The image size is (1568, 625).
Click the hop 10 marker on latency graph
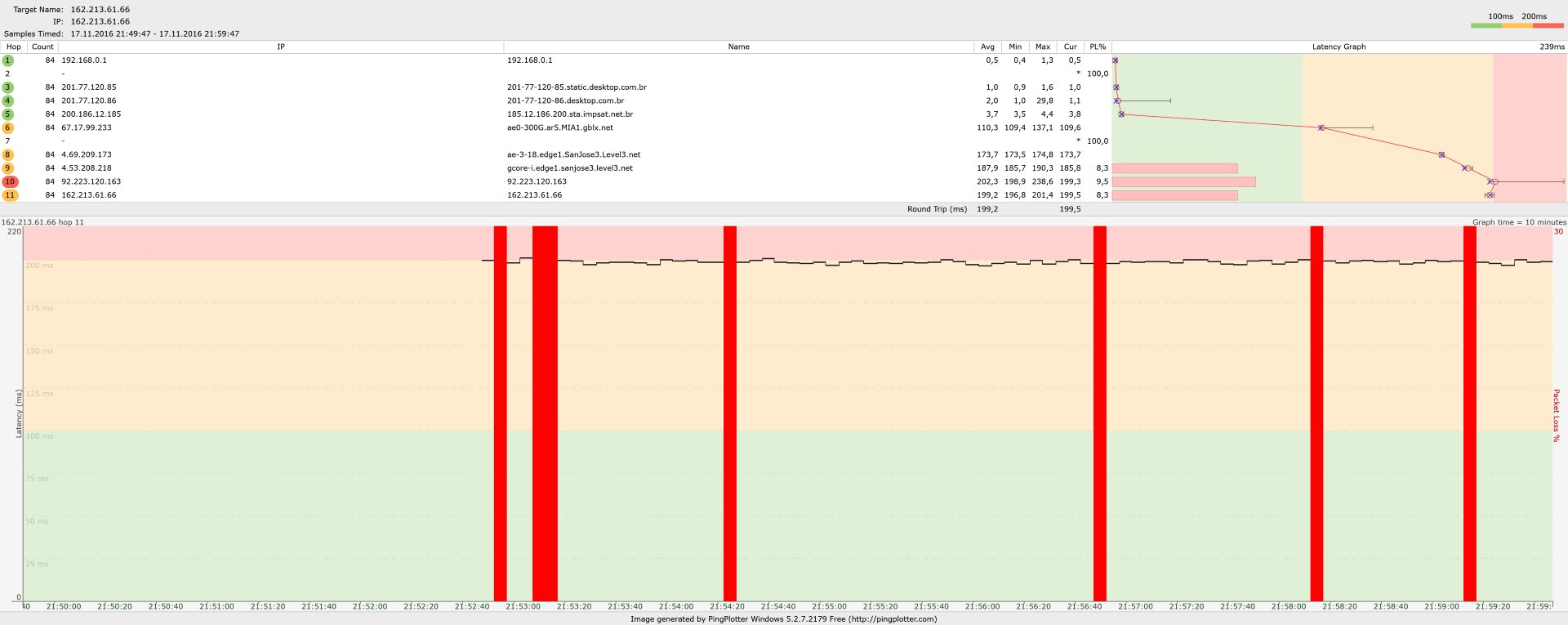(1494, 181)
